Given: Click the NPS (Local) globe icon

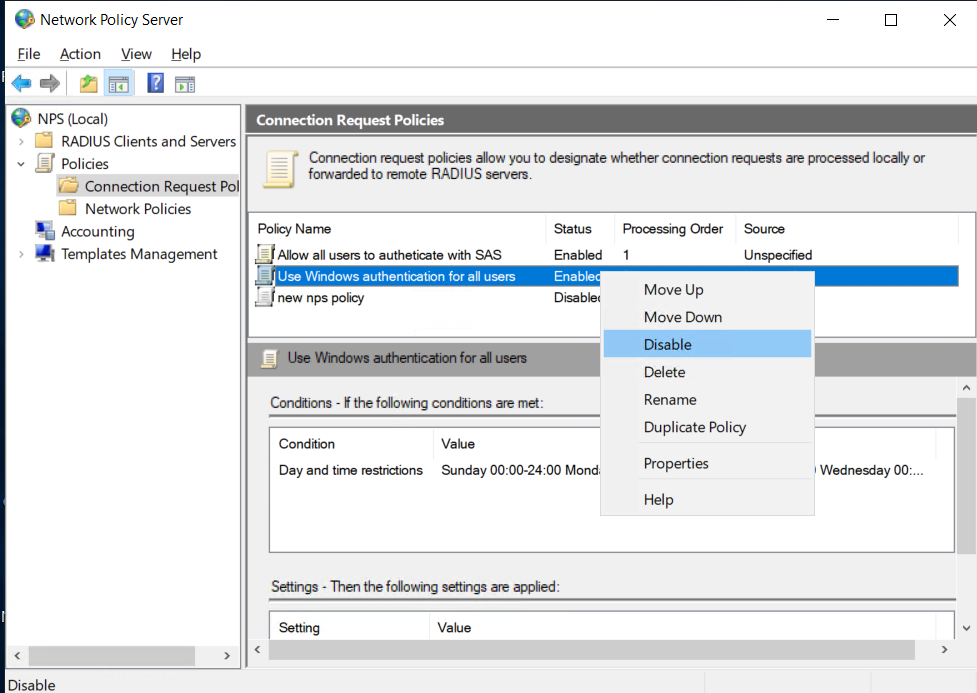Looking at the screenshot, I should click(21, 118).
